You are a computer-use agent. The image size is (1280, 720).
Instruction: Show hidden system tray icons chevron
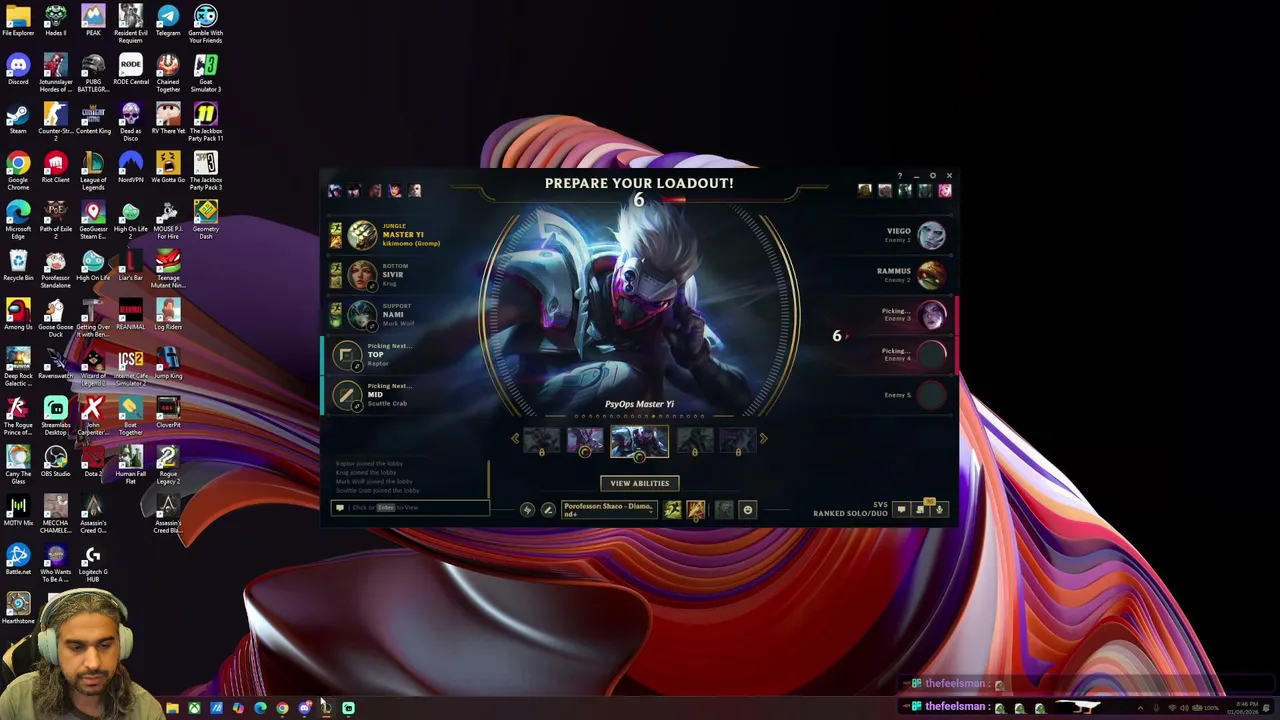tap(1140, 708)
